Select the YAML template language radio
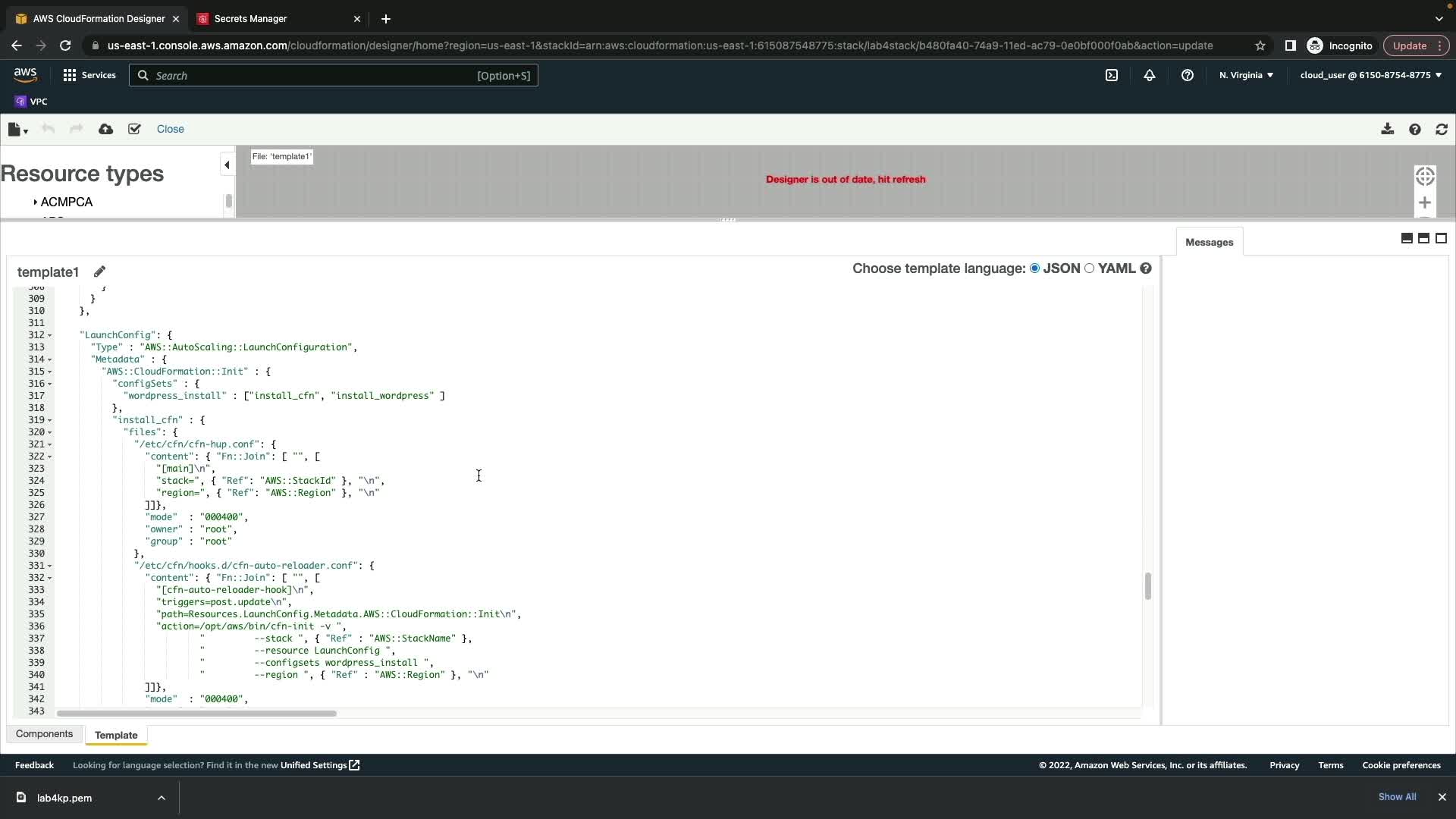 [1089, 268]
